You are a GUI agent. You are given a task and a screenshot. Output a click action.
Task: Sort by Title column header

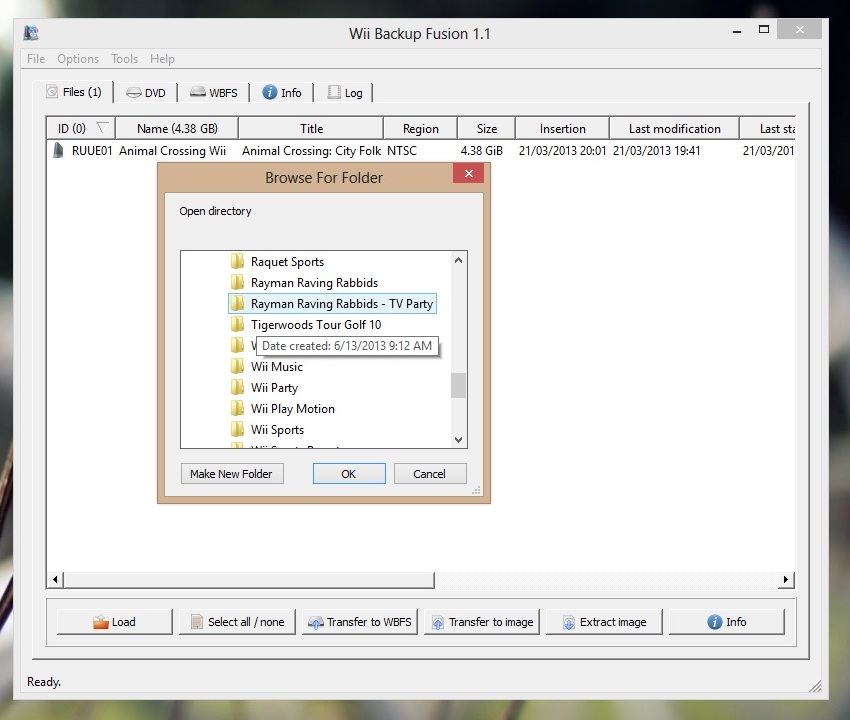pos(311,128)
